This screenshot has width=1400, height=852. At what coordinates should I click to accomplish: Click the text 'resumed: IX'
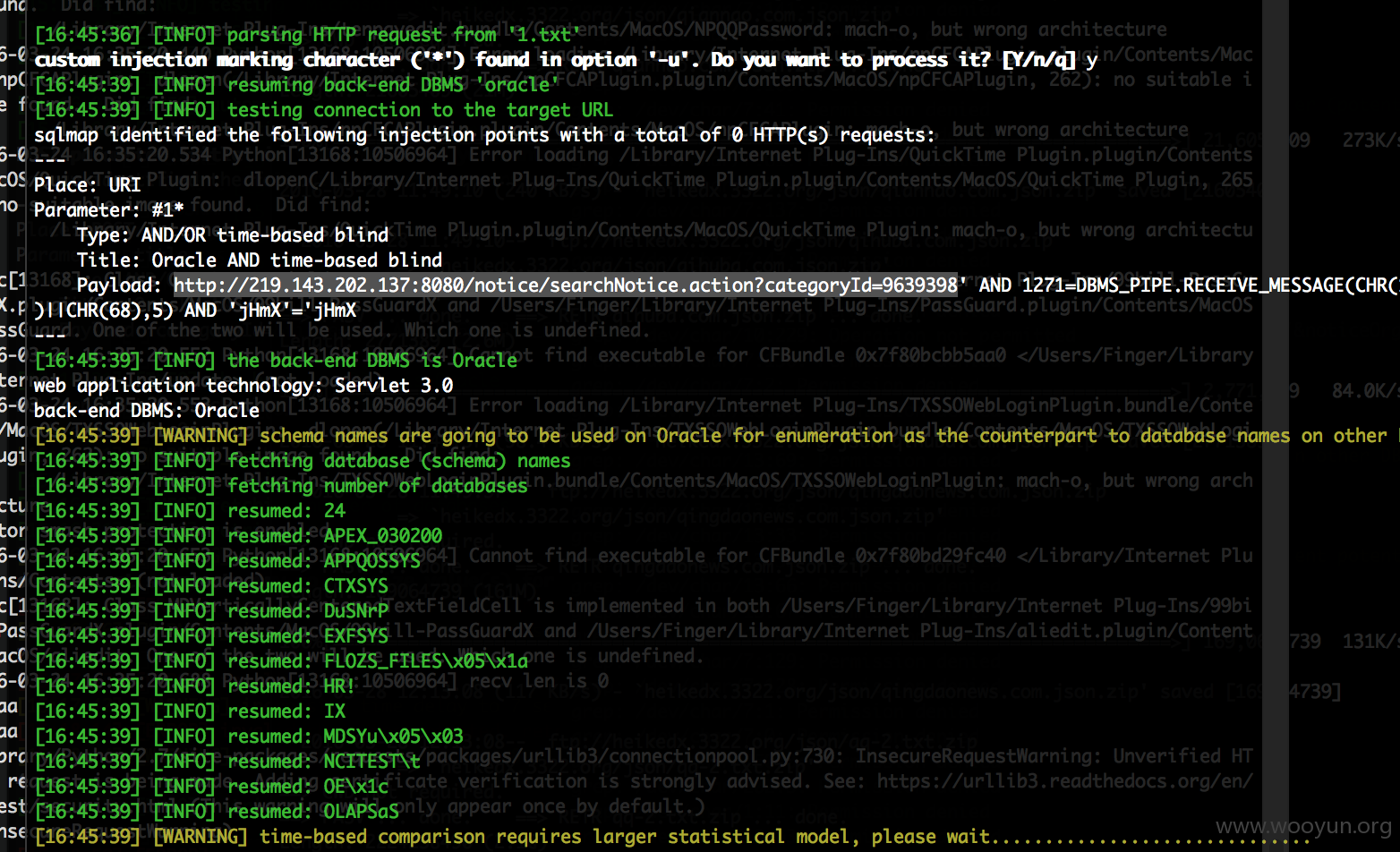[x=286, y=711]
